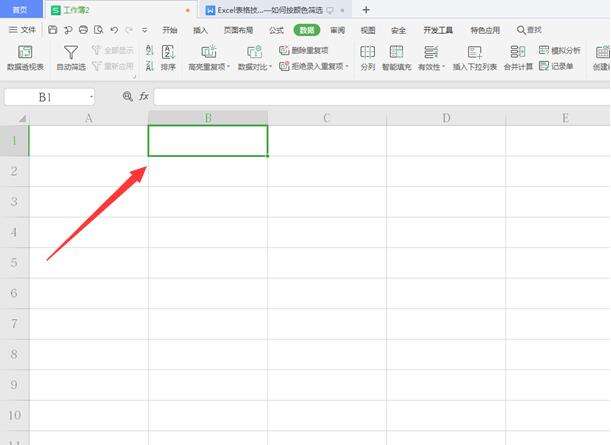This screenshot has width=611, height=445.
Task: Open the 排序 sort dialog
Action: (168, 58)
